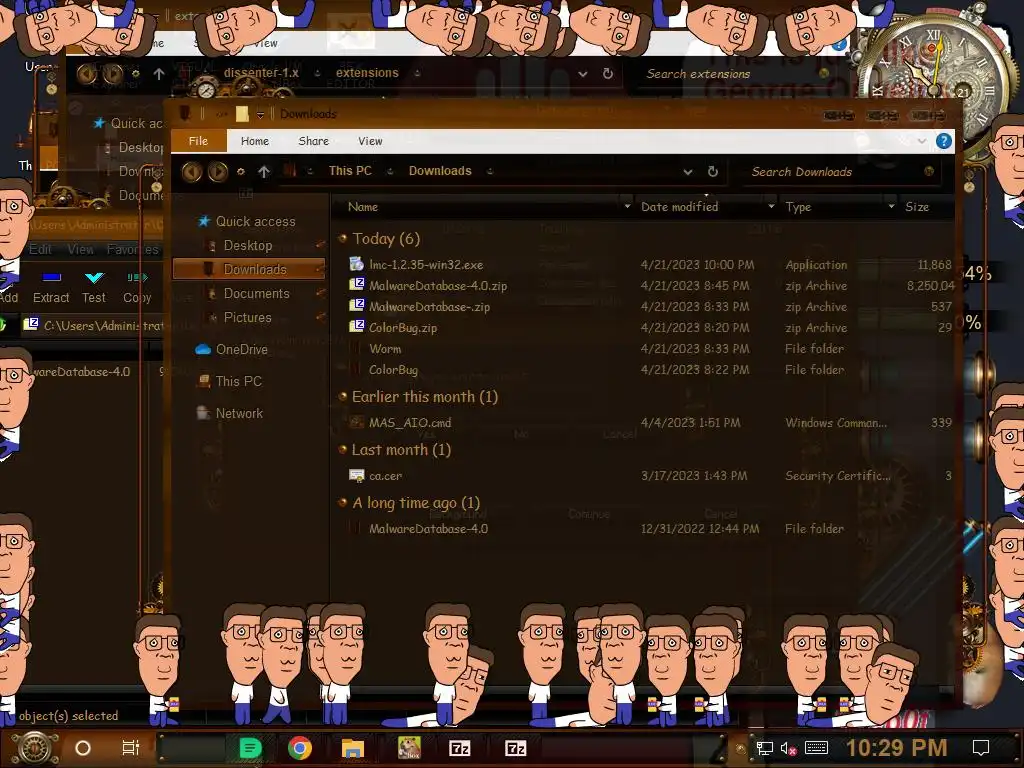Open the Name column filter dropdown
Screen dimensions: 1024x768
point(627,206)
